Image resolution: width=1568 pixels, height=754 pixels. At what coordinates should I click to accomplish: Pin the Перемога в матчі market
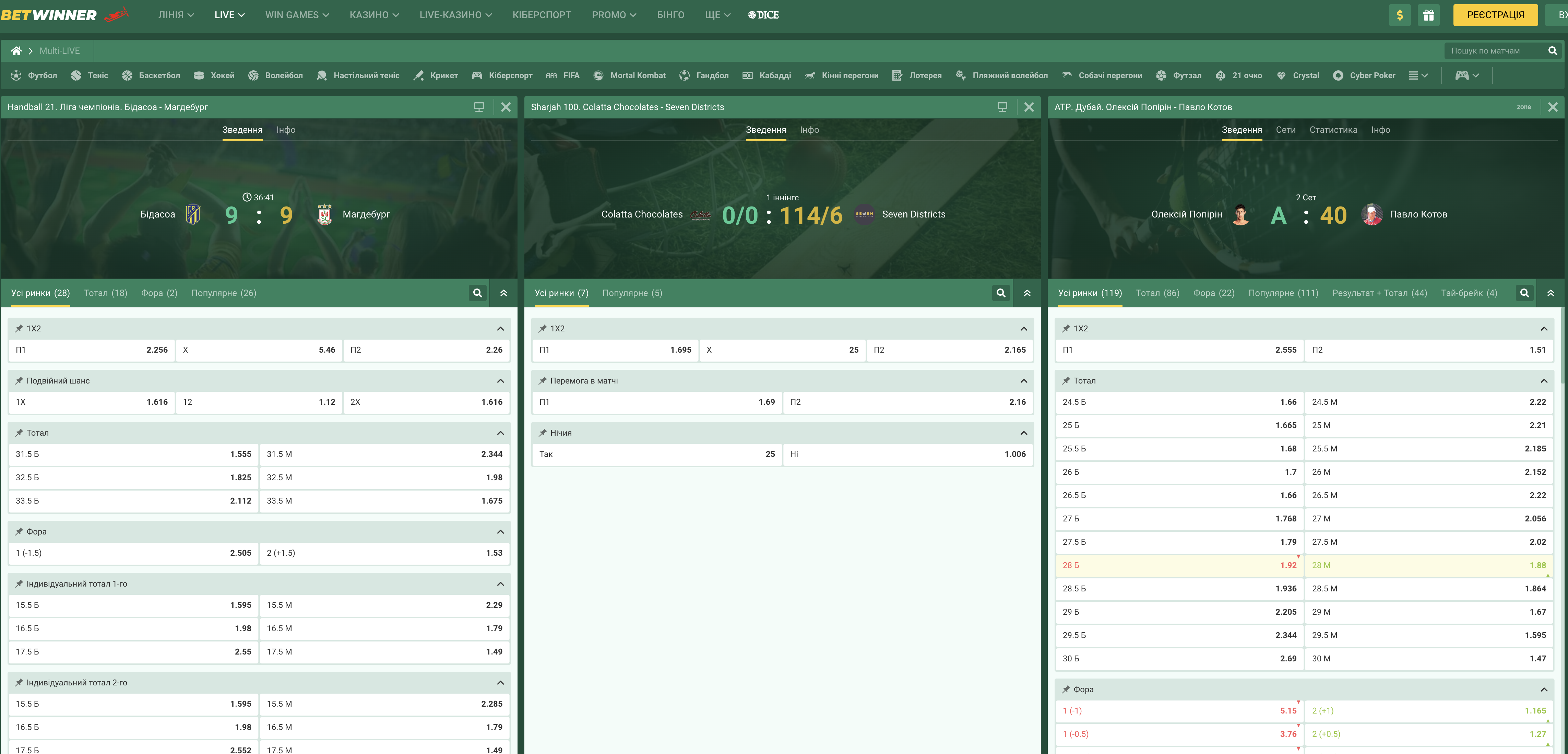[x=542, y=381]
